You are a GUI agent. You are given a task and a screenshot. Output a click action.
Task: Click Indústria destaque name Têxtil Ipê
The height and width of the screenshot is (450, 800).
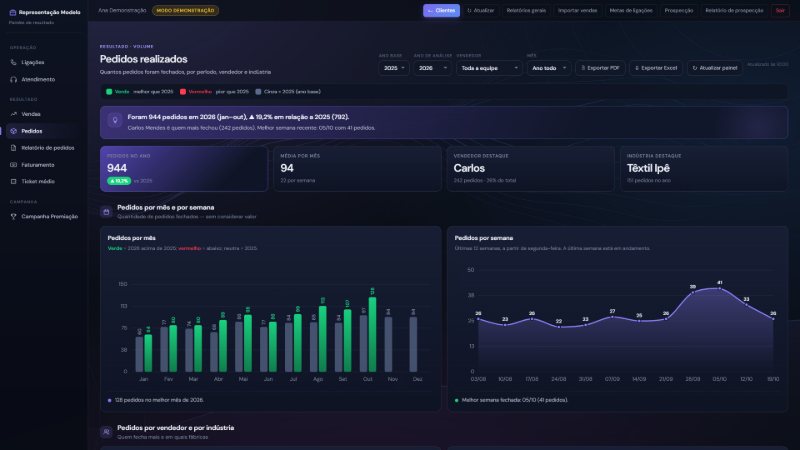tap(648, 168)
